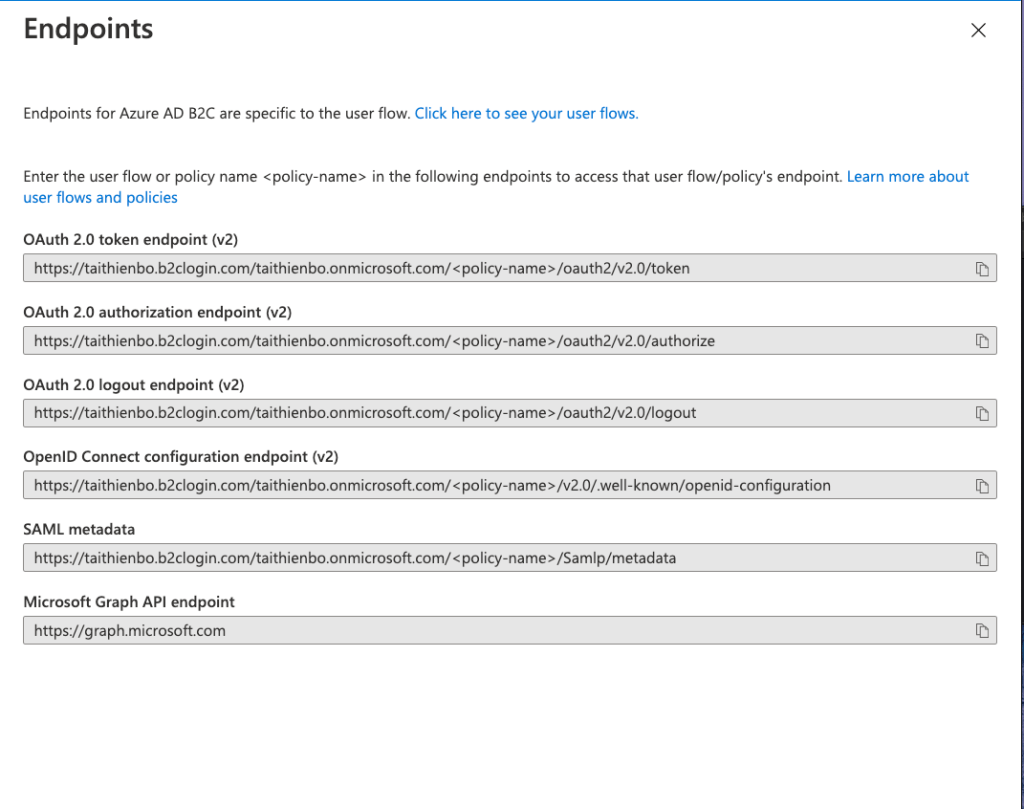Copy the OAuth 2.0 logout endpoint URL
Viewport: 1024px width, 809px height.
click(984, 412)
